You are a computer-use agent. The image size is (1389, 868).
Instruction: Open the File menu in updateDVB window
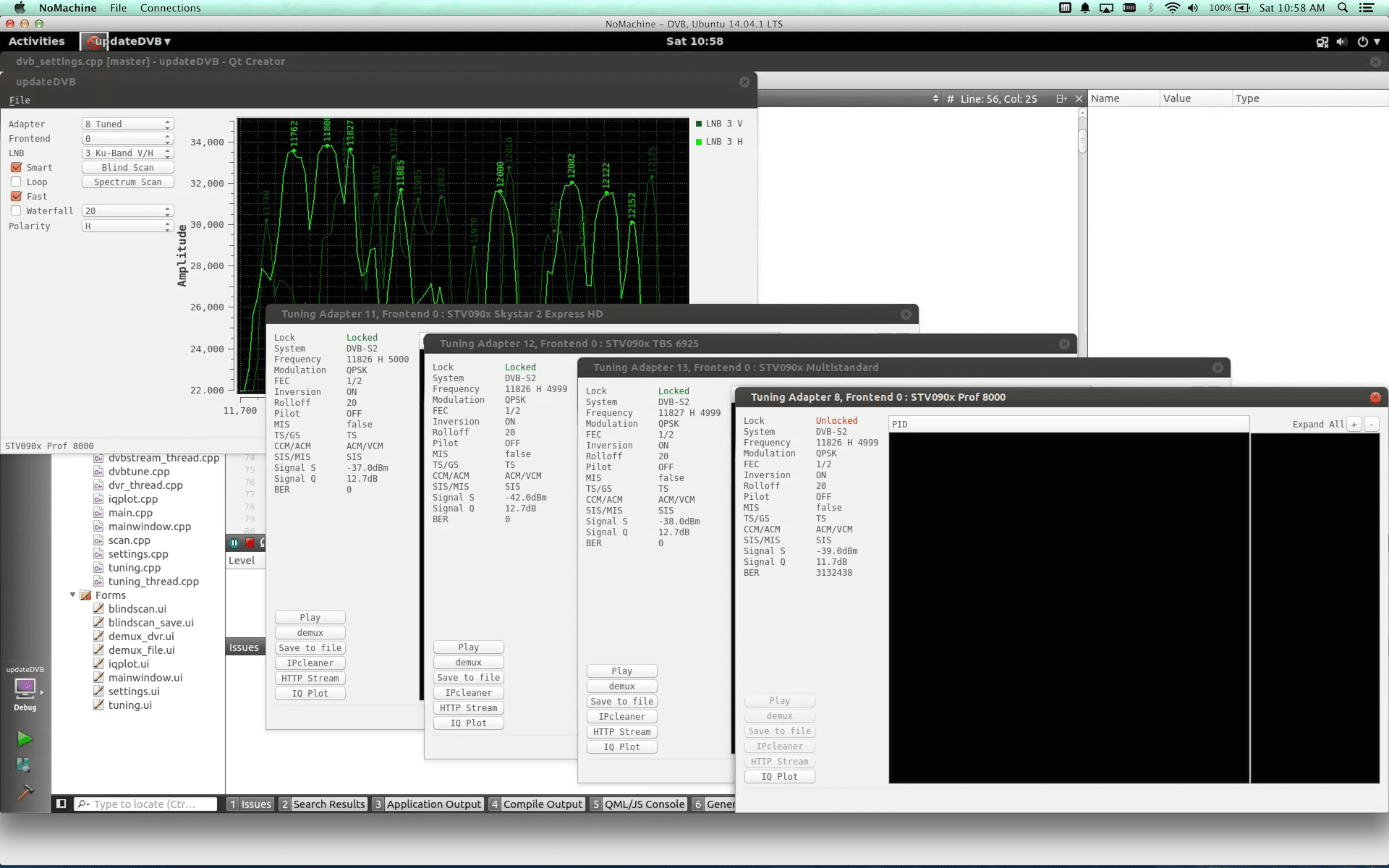coord(20,100)
